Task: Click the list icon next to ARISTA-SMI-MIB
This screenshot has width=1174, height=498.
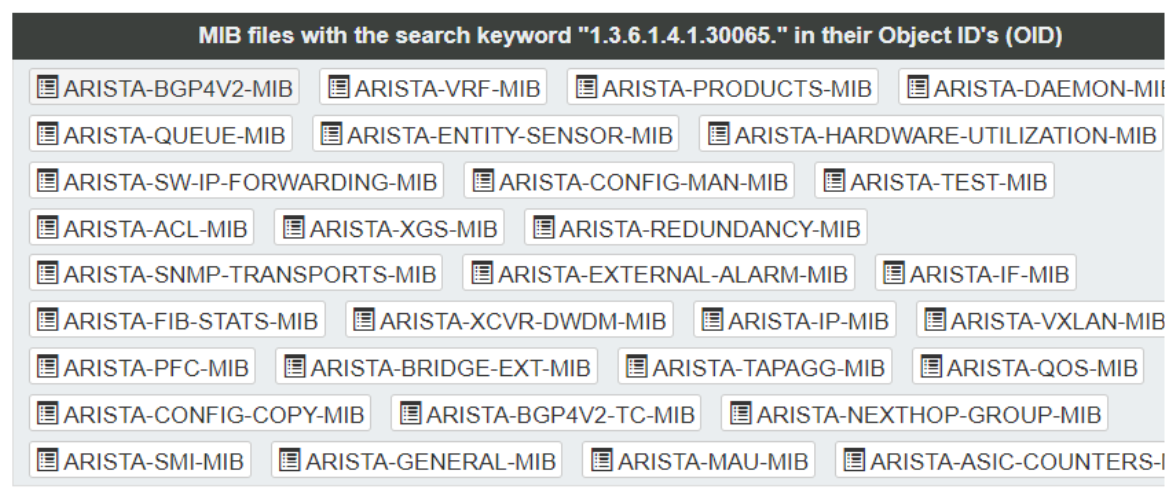Action: (48, 460)
